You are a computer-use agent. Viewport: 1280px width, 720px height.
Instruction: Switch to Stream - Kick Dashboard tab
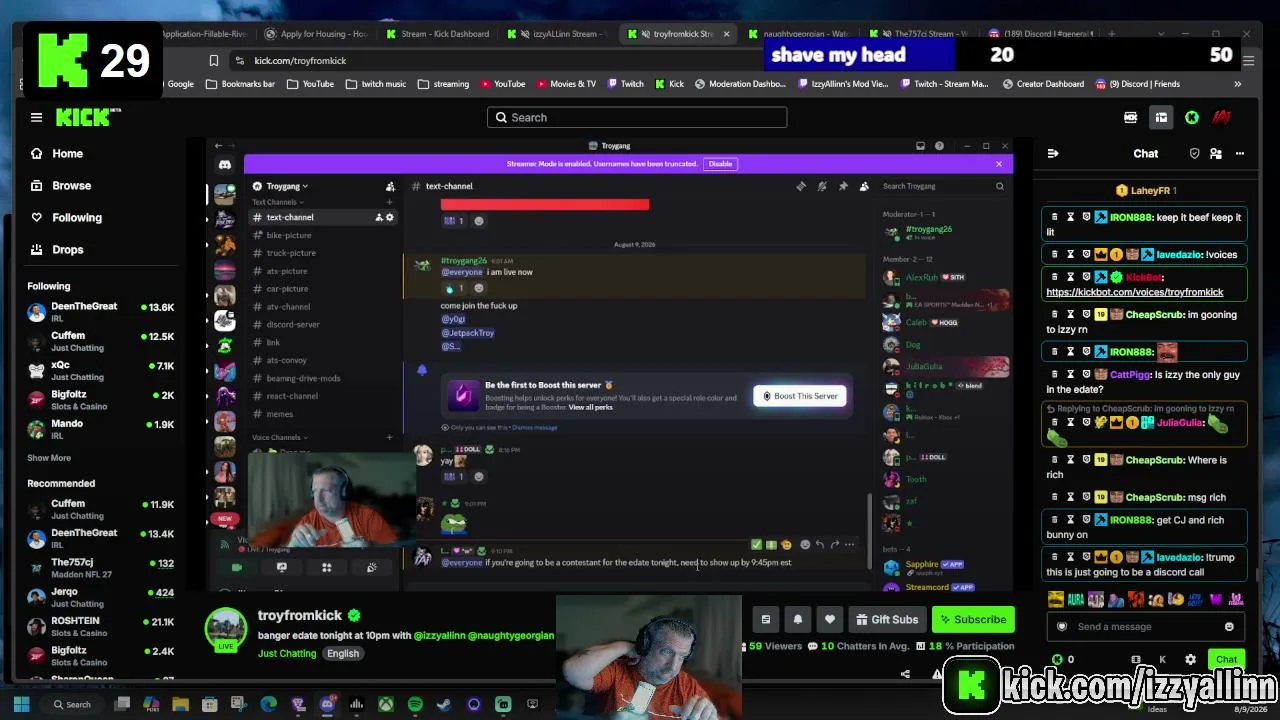[437, 34]
